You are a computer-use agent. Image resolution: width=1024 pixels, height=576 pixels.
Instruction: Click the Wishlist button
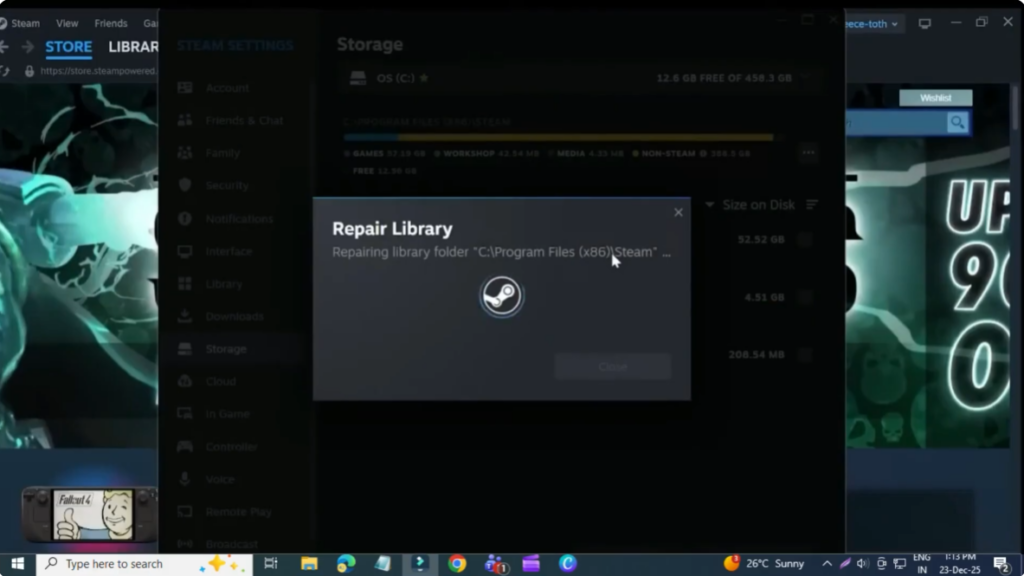[935, 97]
